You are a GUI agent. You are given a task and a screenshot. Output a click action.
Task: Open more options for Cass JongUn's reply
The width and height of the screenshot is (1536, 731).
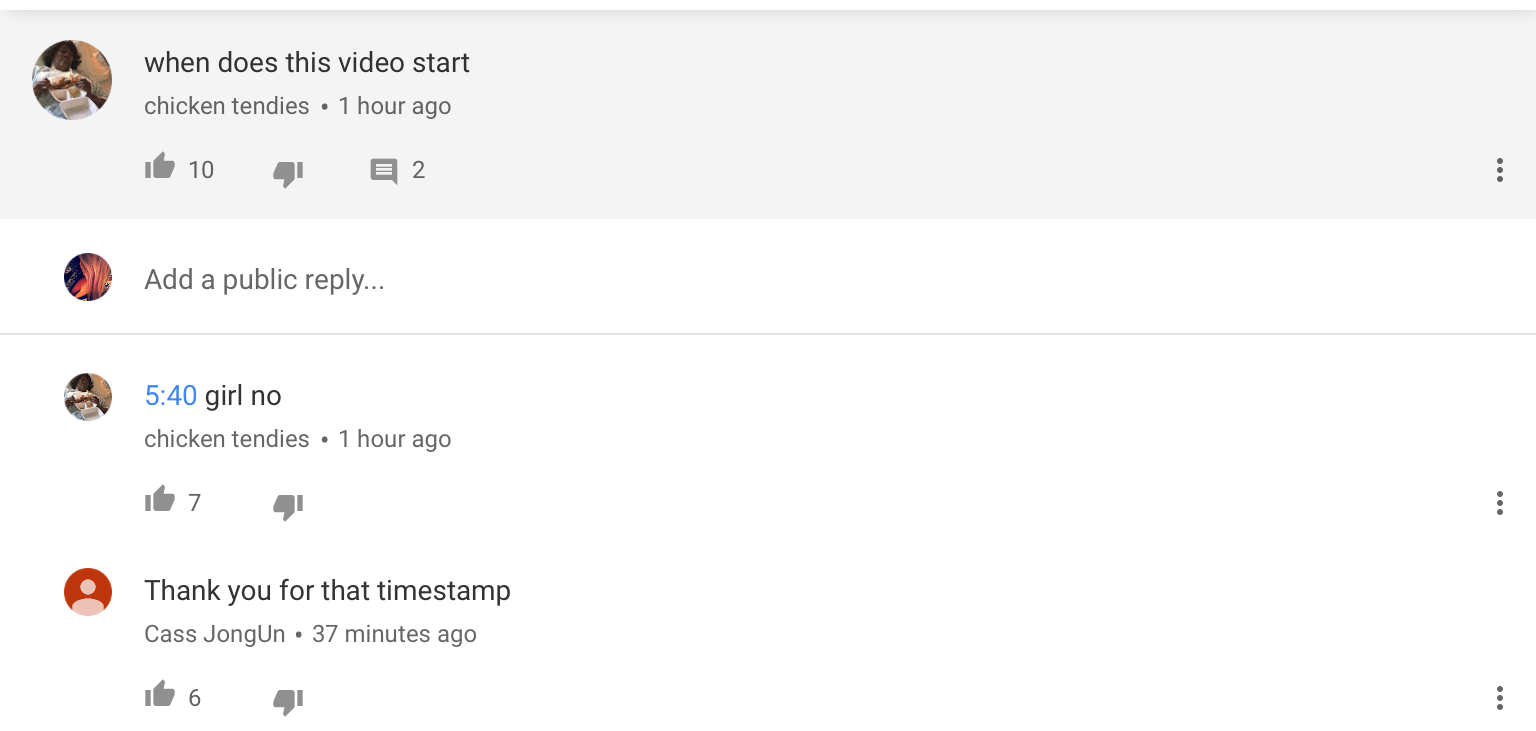point(1499,698)
